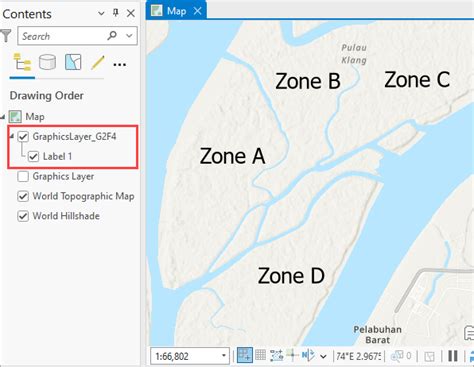Uncheck Label 1 layer visibility
This screenshot has width=474, height=367.
(x=33, y=156)
